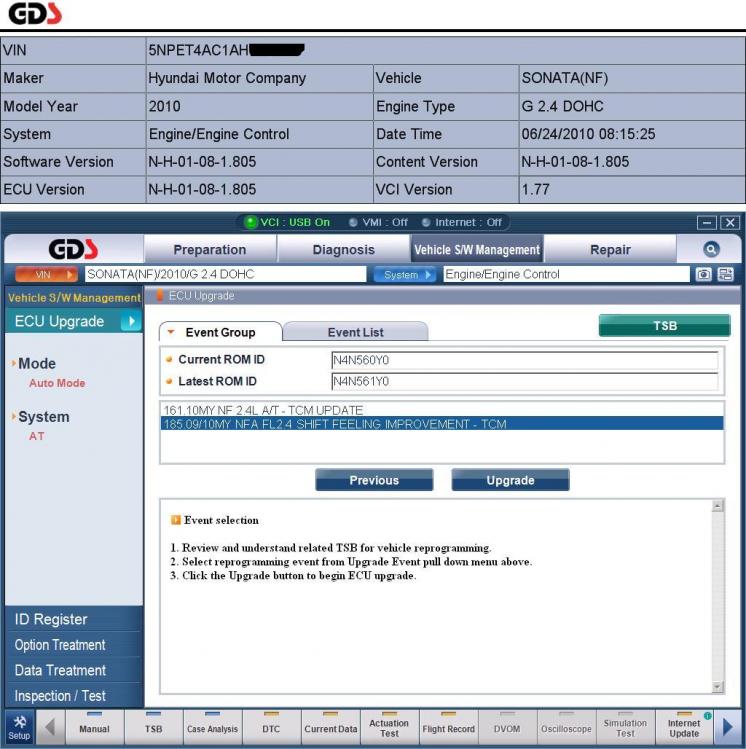Image resolution: width=746 pixels, height=749 pixels.
Task: Click the icon right of the camera icon
Action: (x=726, y=274)
